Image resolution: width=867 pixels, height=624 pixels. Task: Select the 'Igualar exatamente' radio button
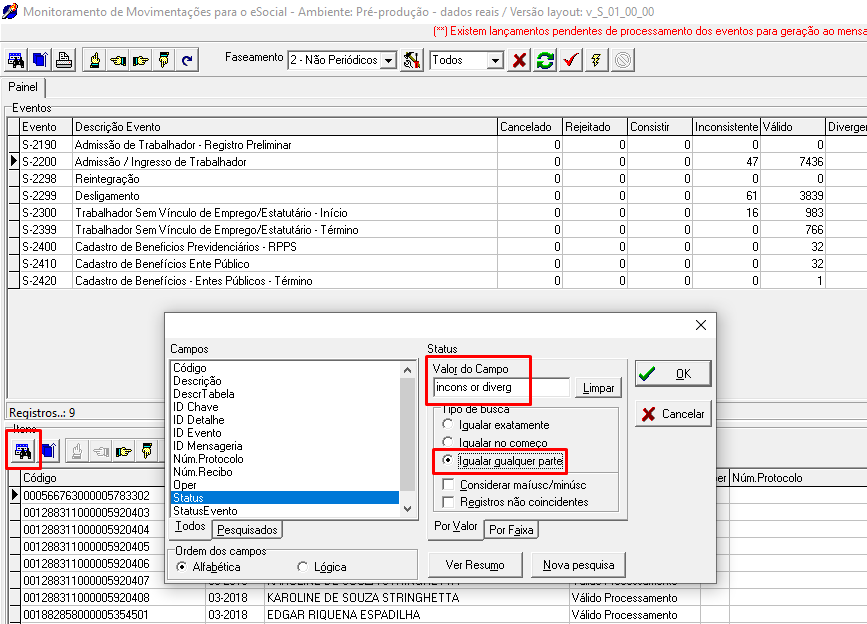tap(448, 425)
